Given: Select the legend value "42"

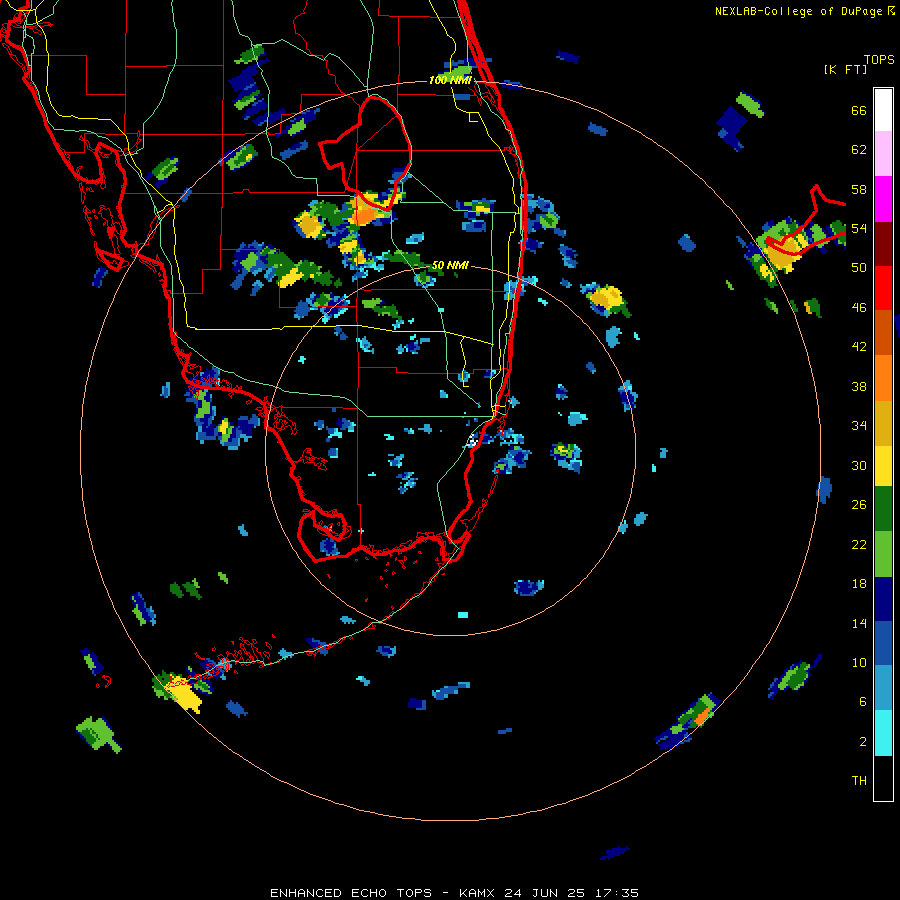Looking at the screenshot, I should 859,347.
